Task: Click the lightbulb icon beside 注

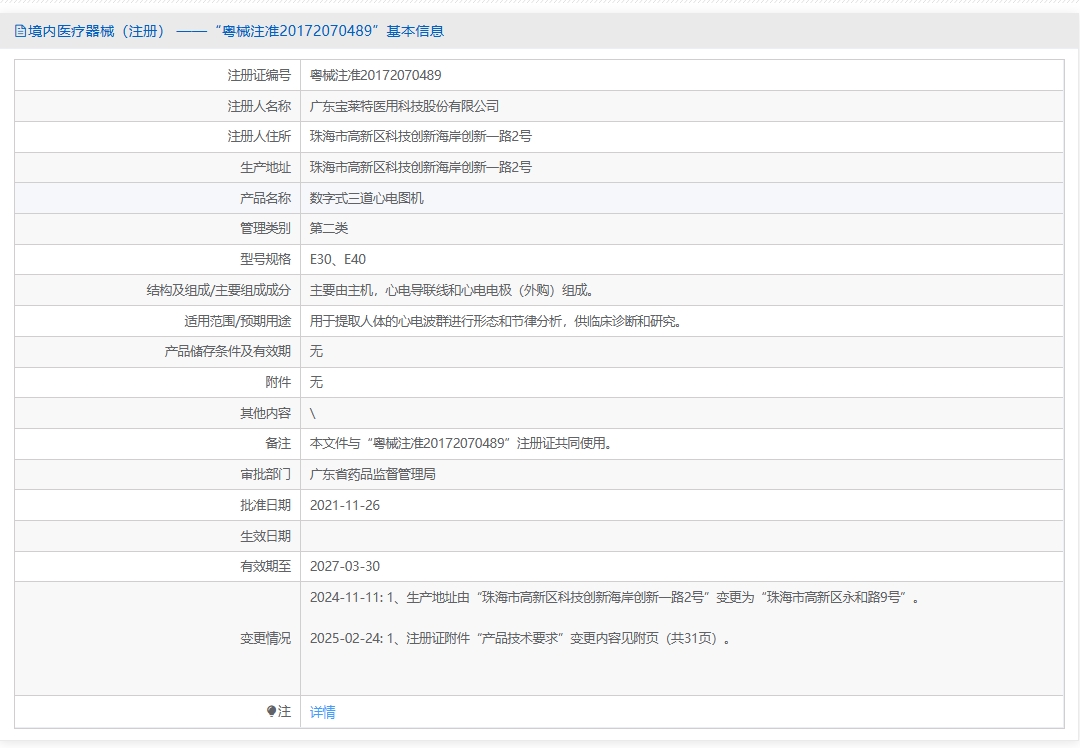Action: click(271, 711)
